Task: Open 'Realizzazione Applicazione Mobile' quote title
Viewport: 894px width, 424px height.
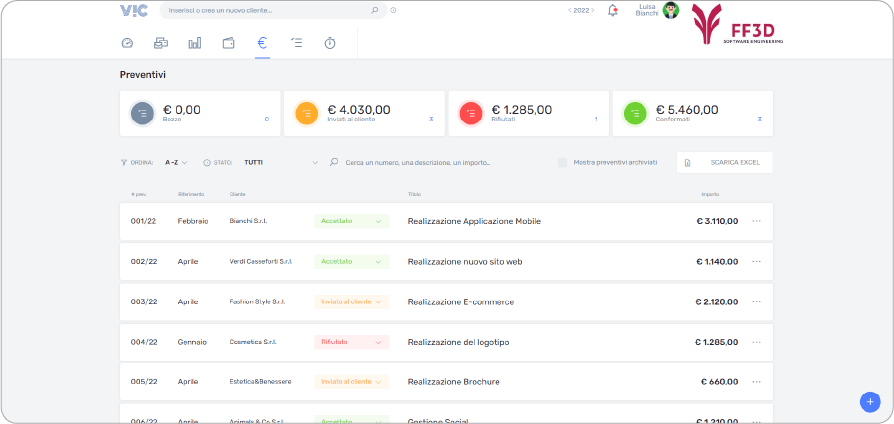Action: 474,221
